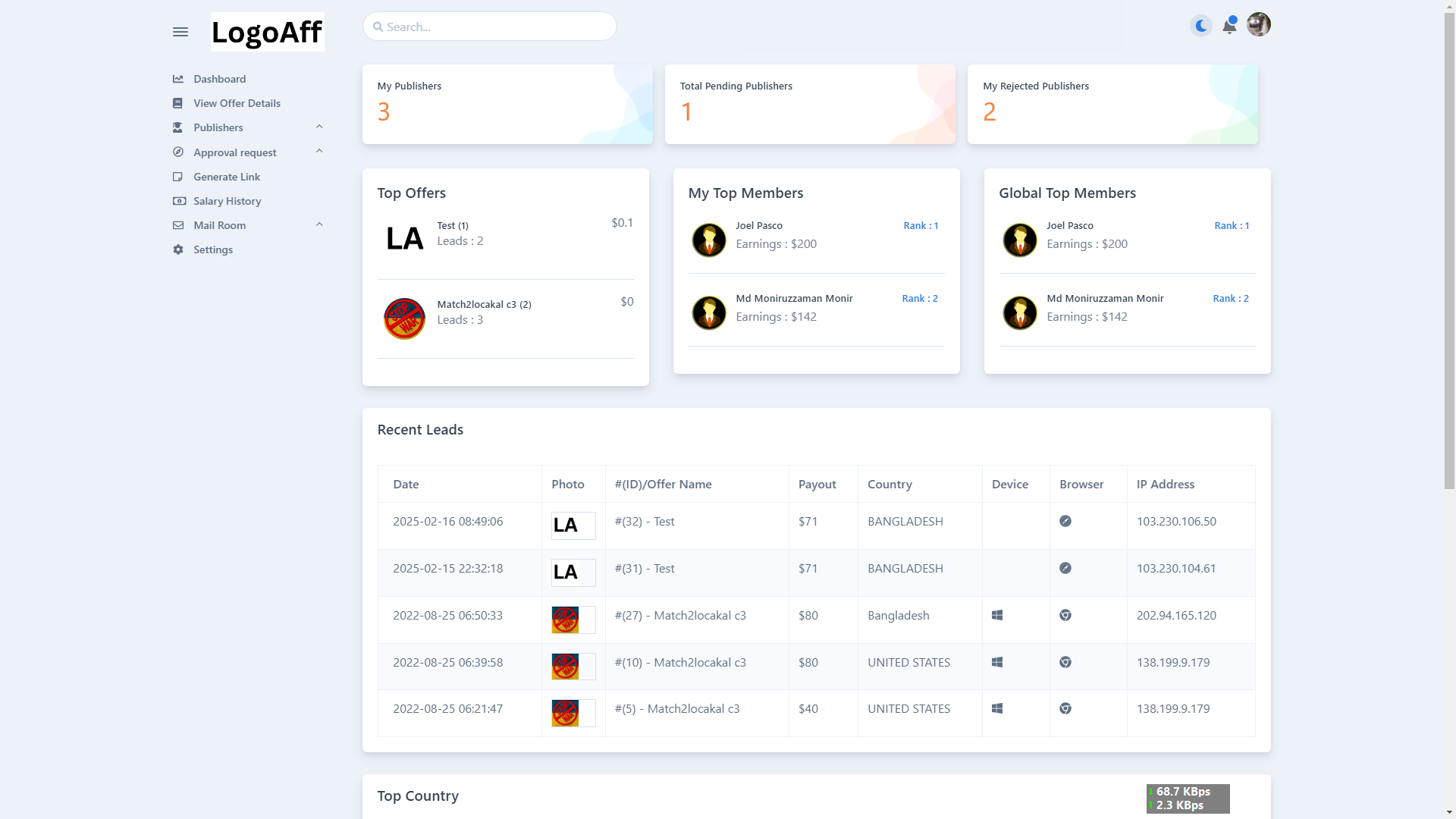The image size is (1456, 819).
Task: Open View Offer Details
Action: pyautogui.click(x=237, y=103)
